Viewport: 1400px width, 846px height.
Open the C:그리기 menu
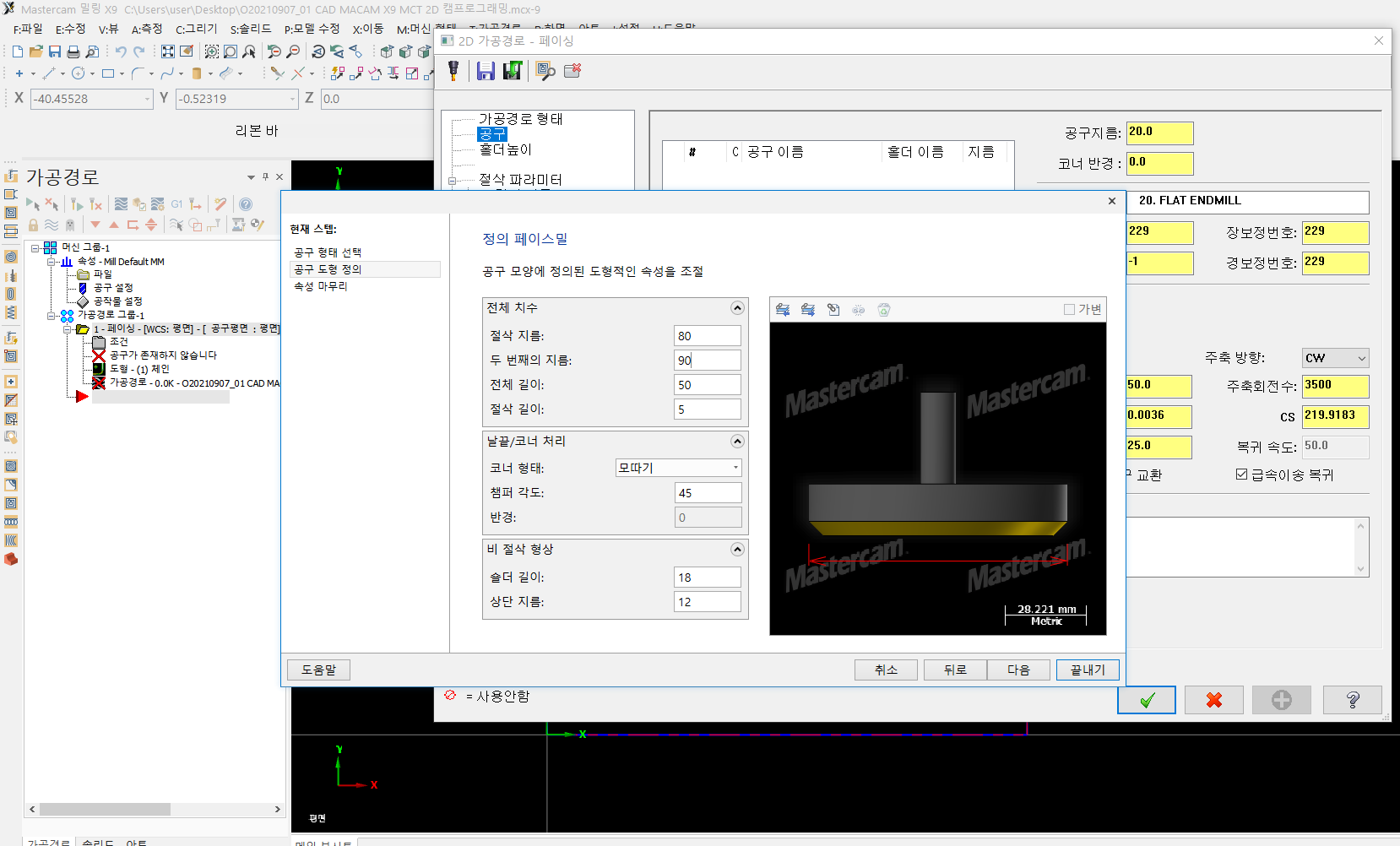(196, 29)
